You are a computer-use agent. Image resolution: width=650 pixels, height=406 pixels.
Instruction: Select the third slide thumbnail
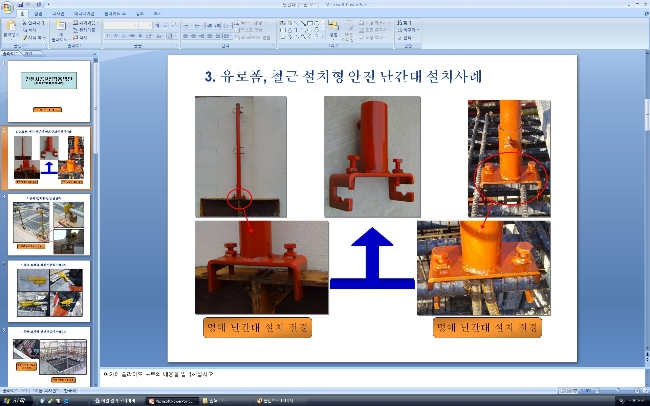coord(49,224)
